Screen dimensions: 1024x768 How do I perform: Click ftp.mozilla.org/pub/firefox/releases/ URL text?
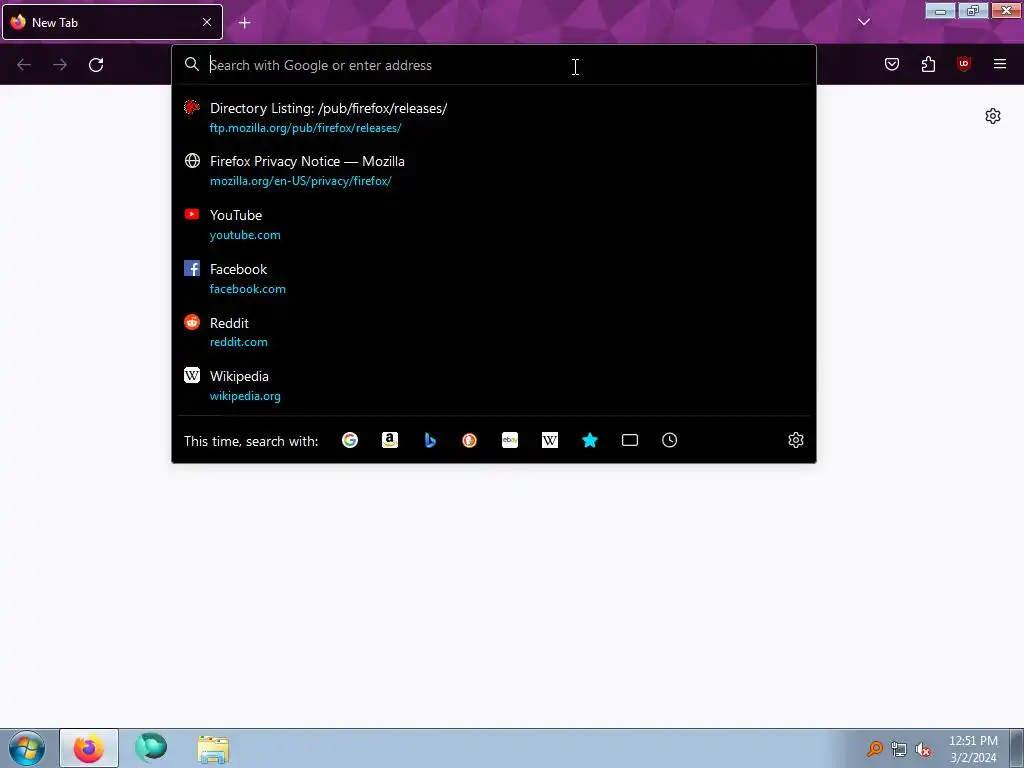coord(306,128)
